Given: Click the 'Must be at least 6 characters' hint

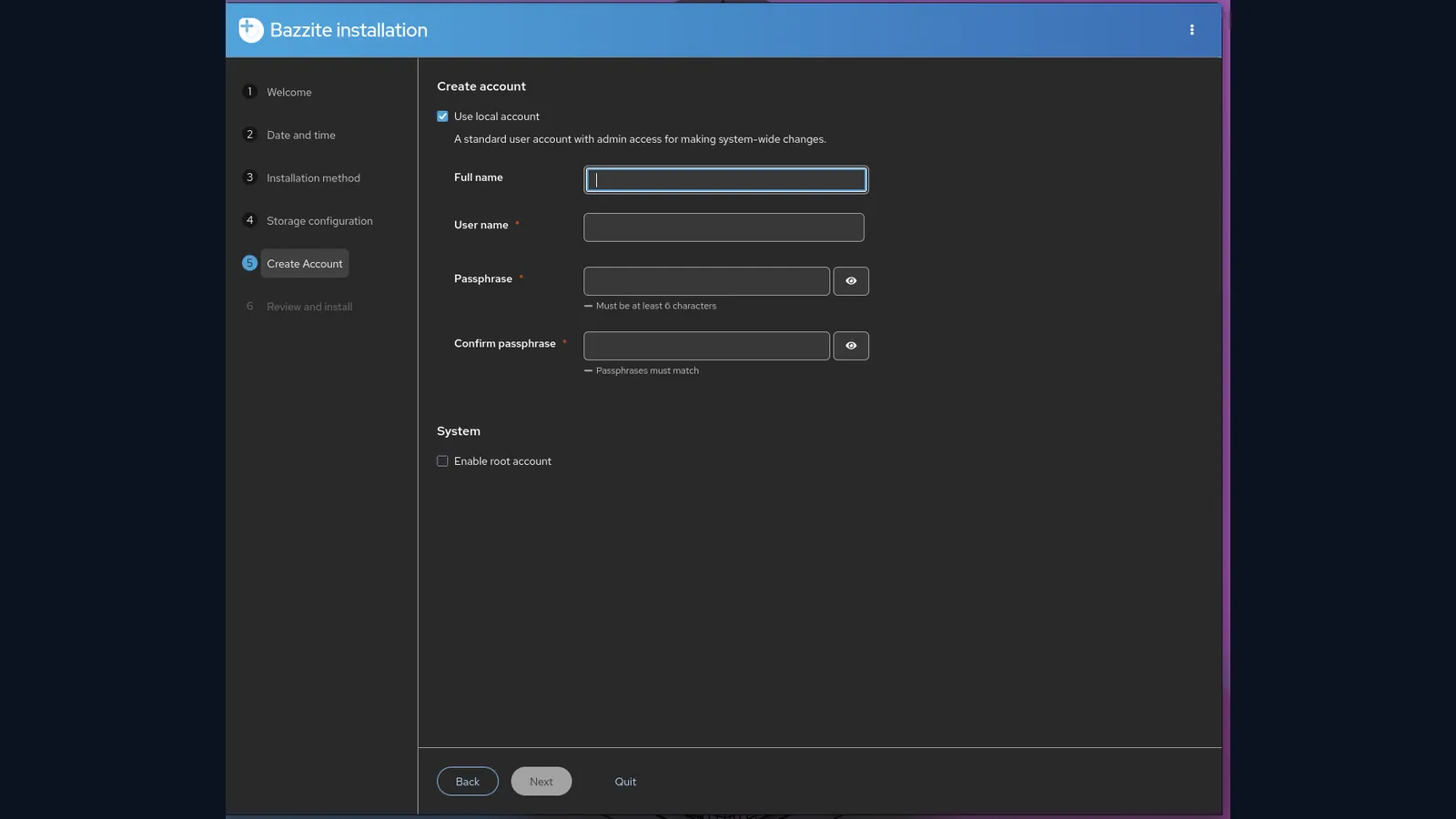Looking at the screenshot, I should click(656, 306).
